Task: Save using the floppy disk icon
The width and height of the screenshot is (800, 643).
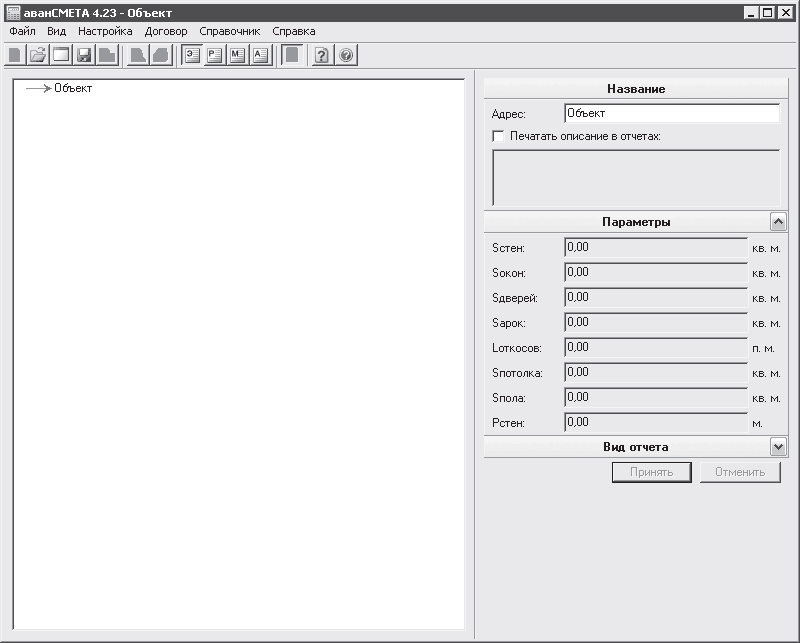Action: click(x=84, y=55)
